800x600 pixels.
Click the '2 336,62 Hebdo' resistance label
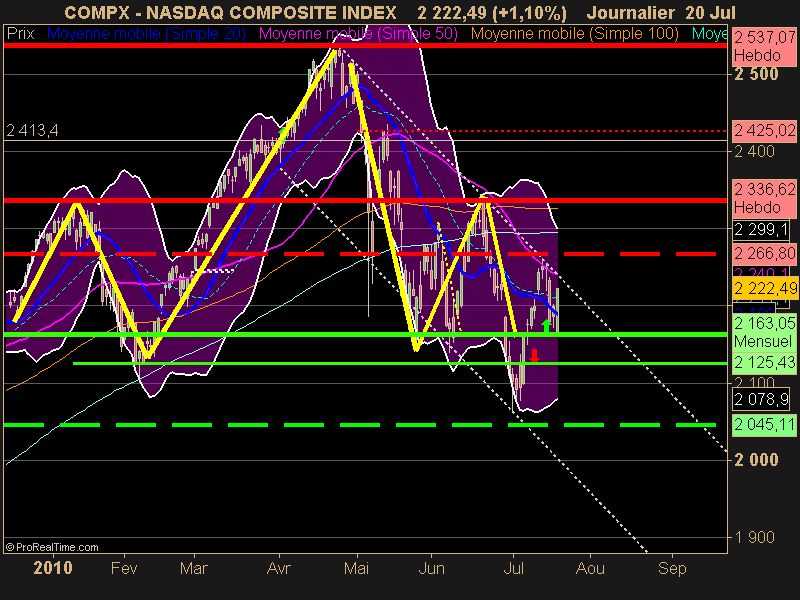click(x=764, y=198)
